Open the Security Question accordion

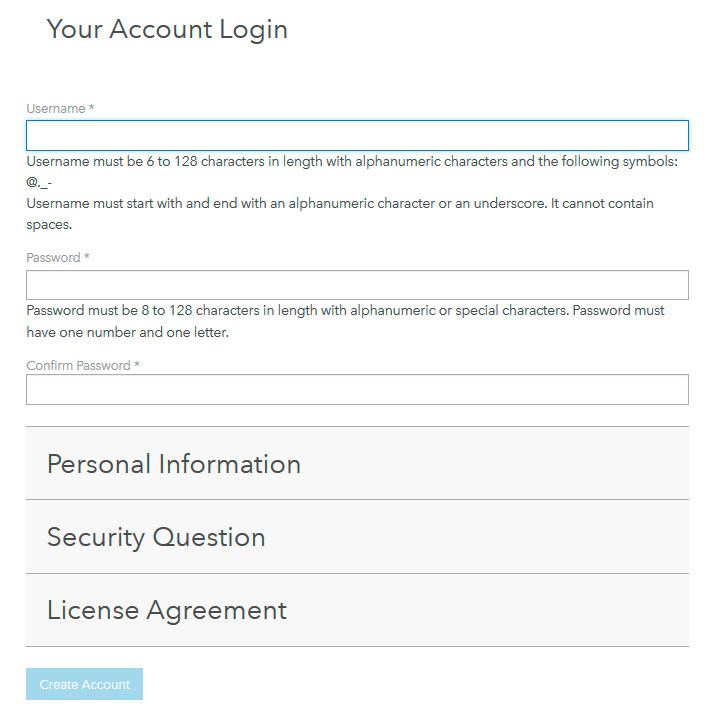357,537
